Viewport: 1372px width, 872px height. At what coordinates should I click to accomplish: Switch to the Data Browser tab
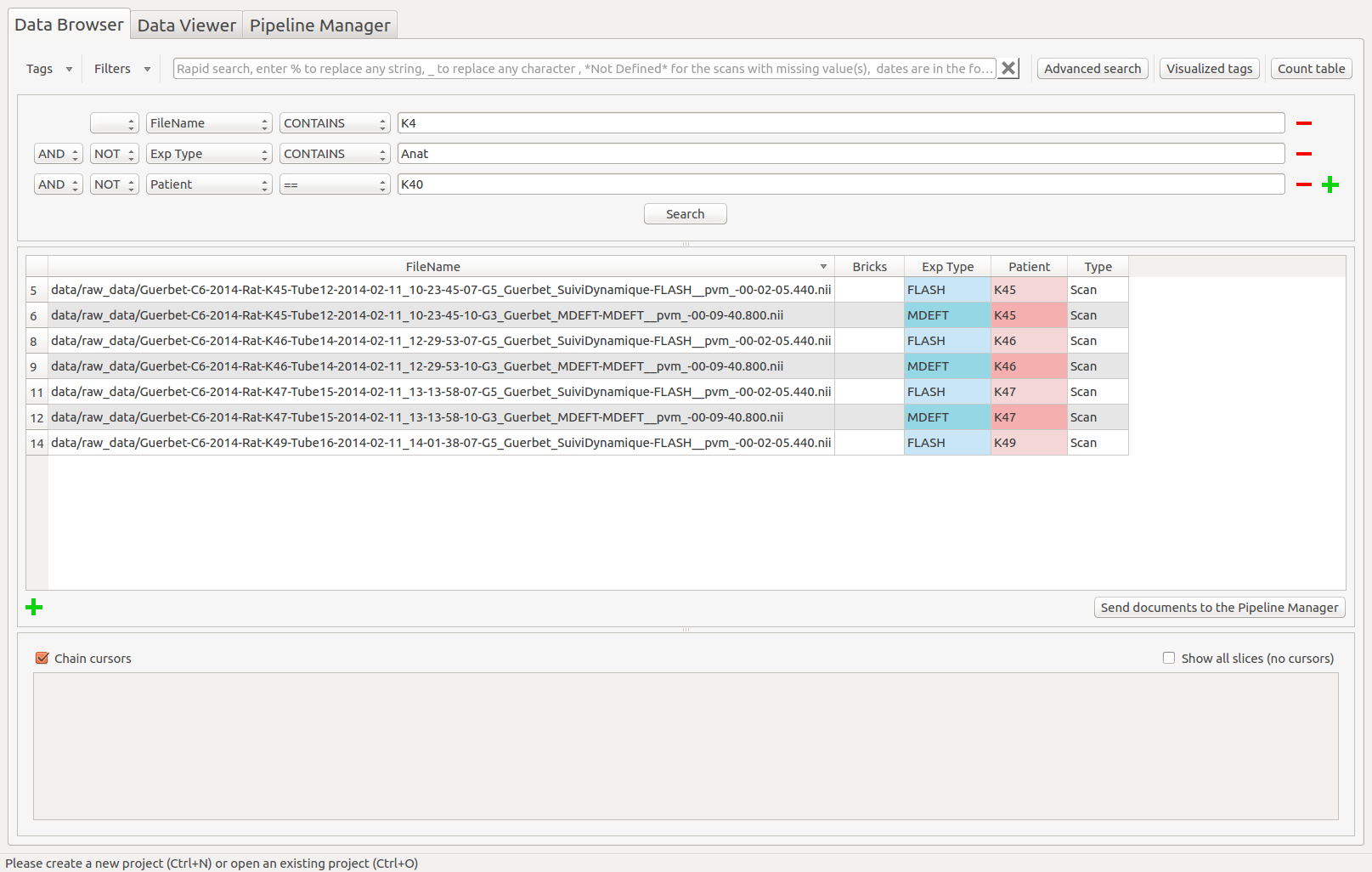69,25
